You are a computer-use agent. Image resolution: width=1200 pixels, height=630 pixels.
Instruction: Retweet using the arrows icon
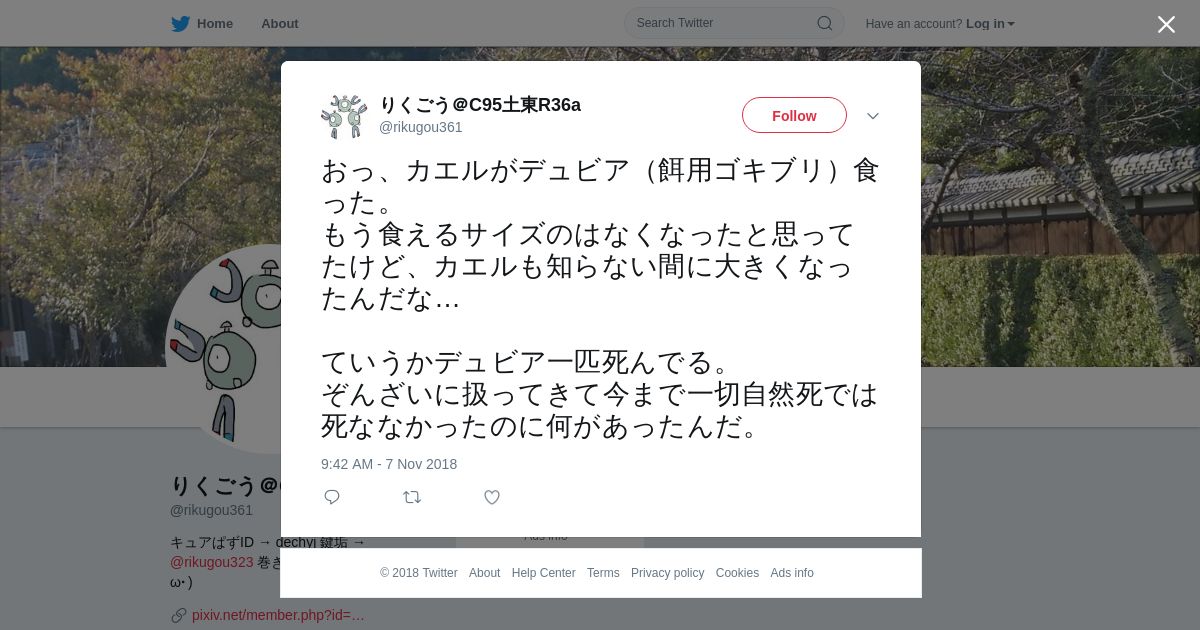coord(412,497)
